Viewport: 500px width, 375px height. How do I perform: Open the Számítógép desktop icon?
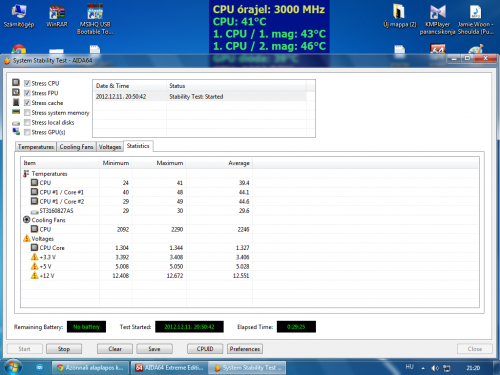pyautogui.click(x=19, y=16)
